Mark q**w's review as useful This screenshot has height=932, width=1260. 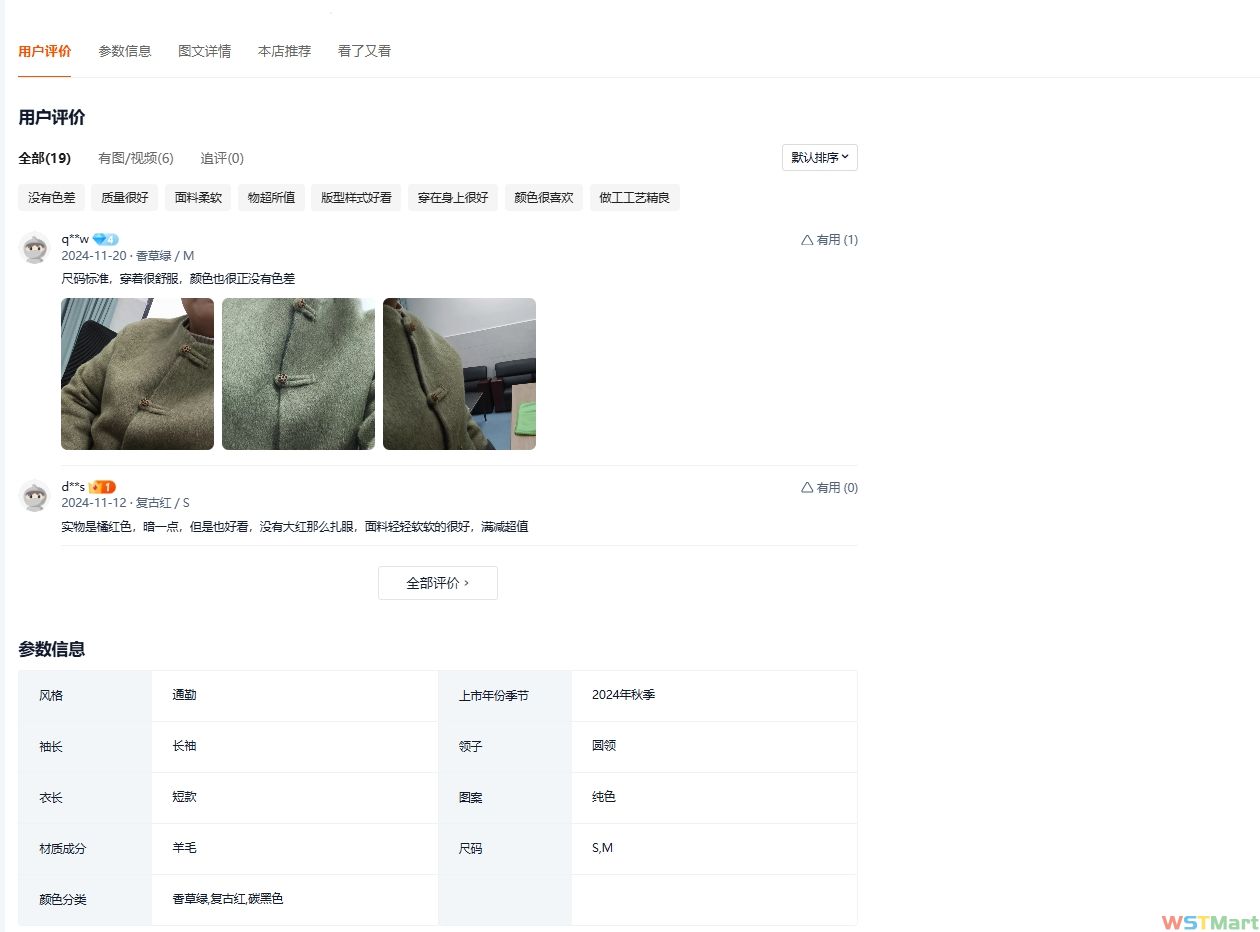(829, 240)
